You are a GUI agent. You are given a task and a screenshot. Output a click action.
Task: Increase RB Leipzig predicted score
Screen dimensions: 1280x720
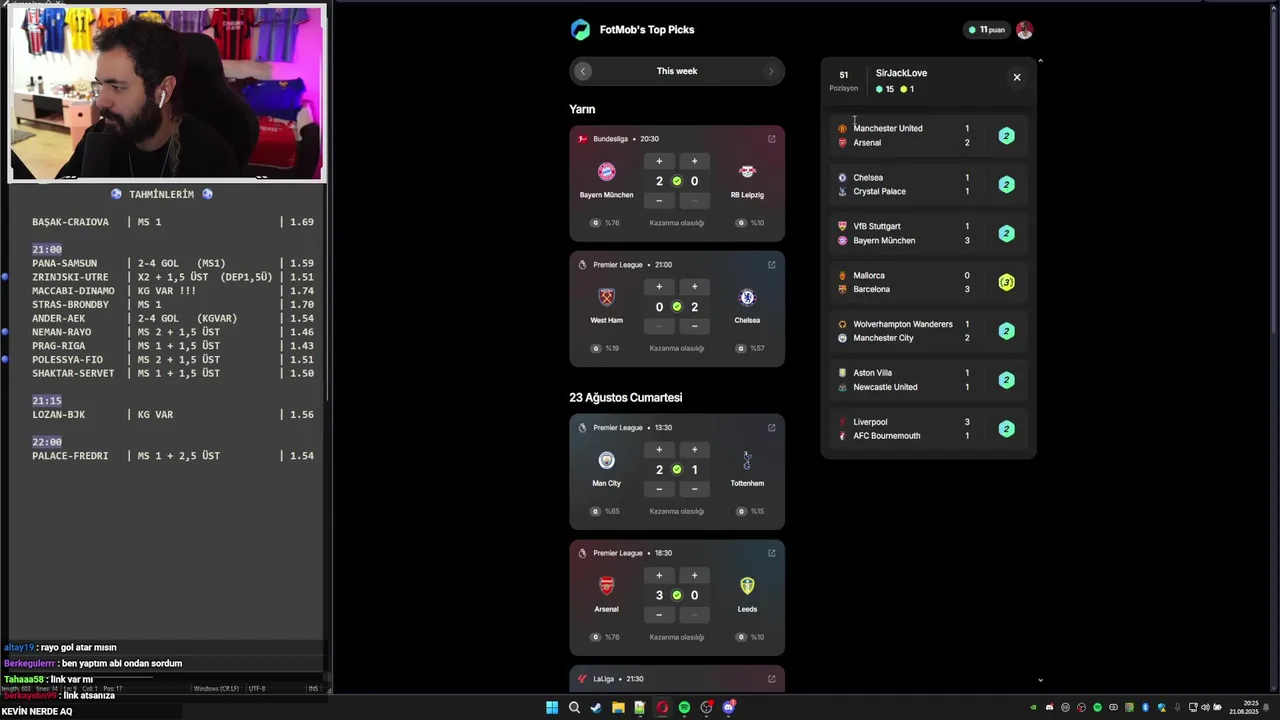tap(694, 161)
